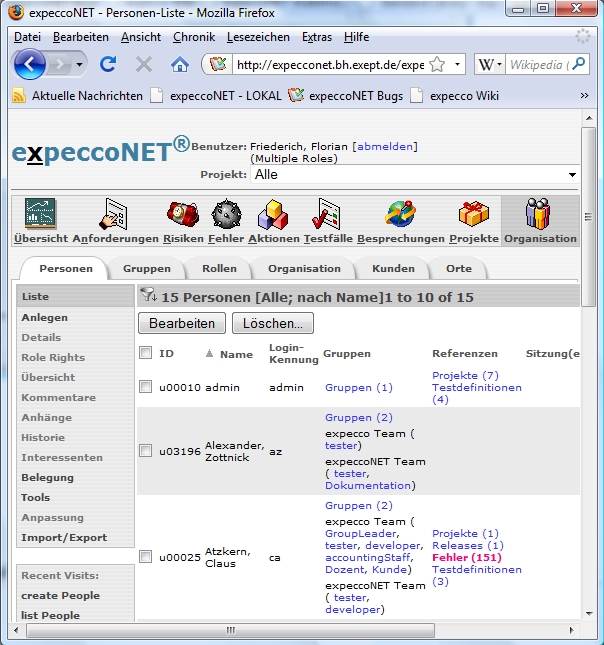Open the Projekte gift box icon
604x645 pixels.
(x=473, y=214)
